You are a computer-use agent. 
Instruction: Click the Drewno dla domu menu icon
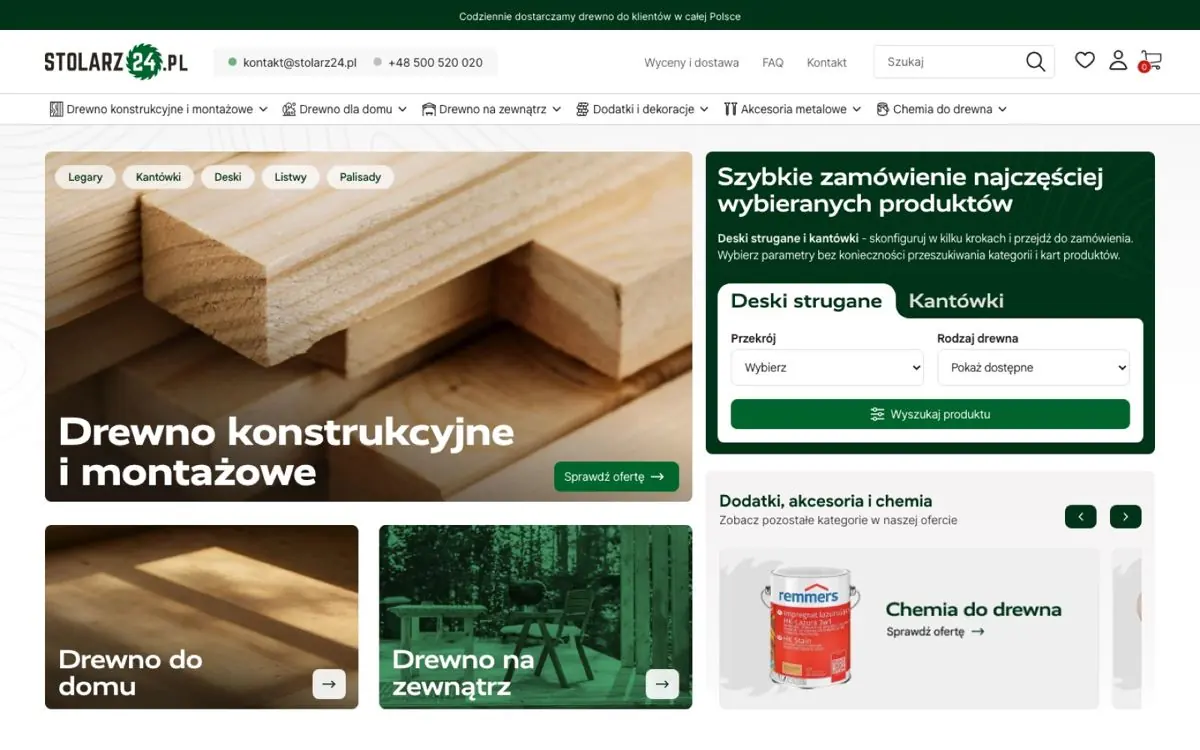(289, 109)
